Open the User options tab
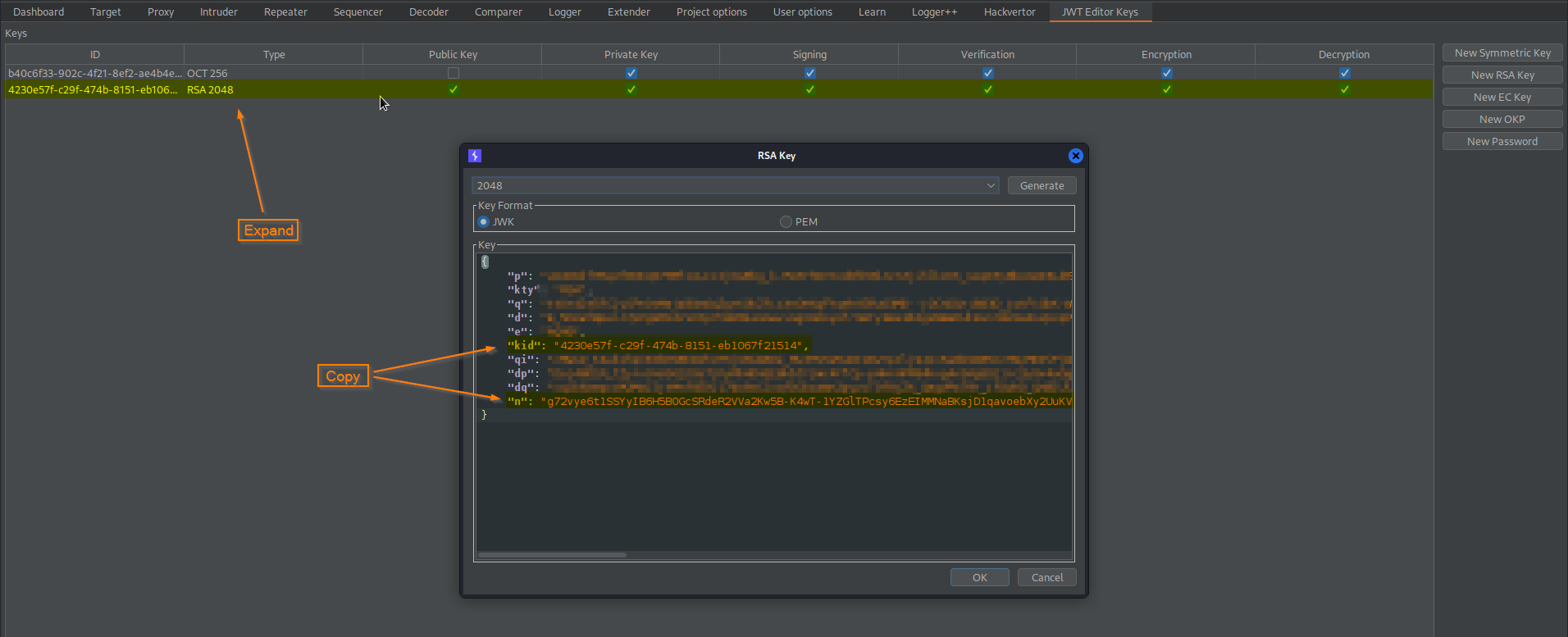 pyautogui.click(x=803, y=11)
